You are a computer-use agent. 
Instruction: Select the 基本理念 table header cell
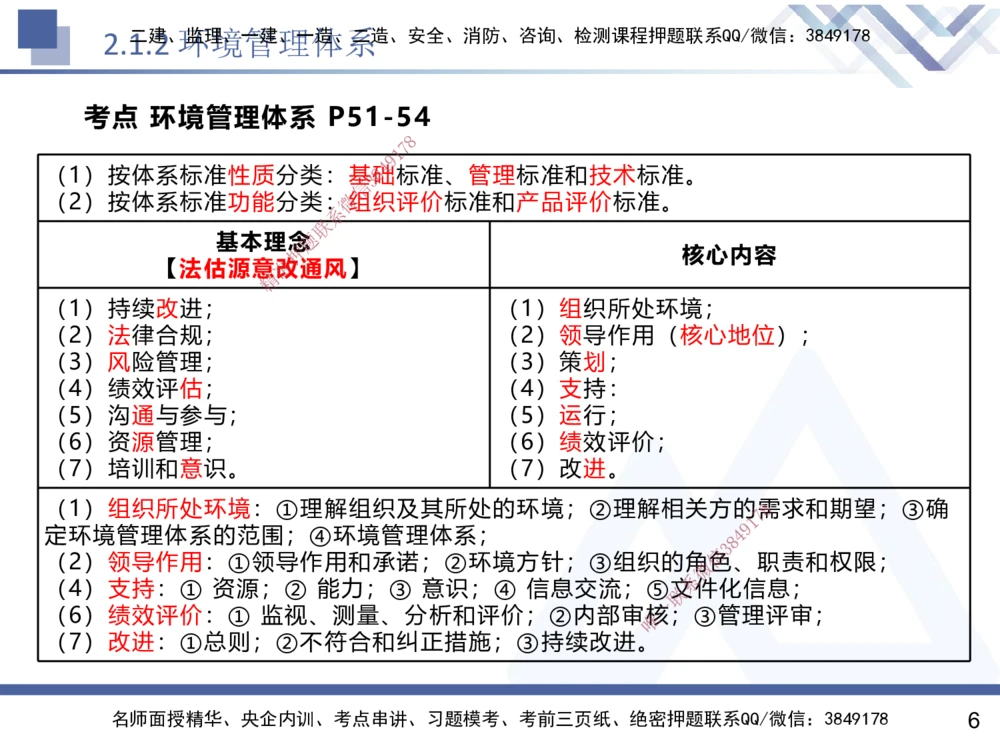pos(264,256)
